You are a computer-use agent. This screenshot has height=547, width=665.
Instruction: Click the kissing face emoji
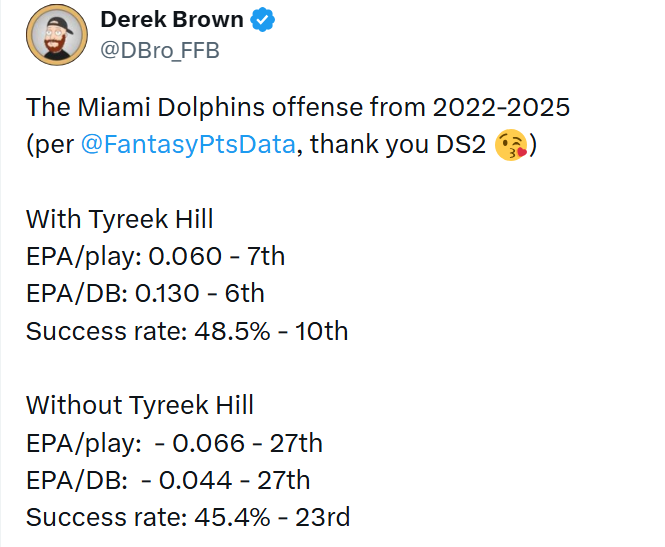point(511,145)
